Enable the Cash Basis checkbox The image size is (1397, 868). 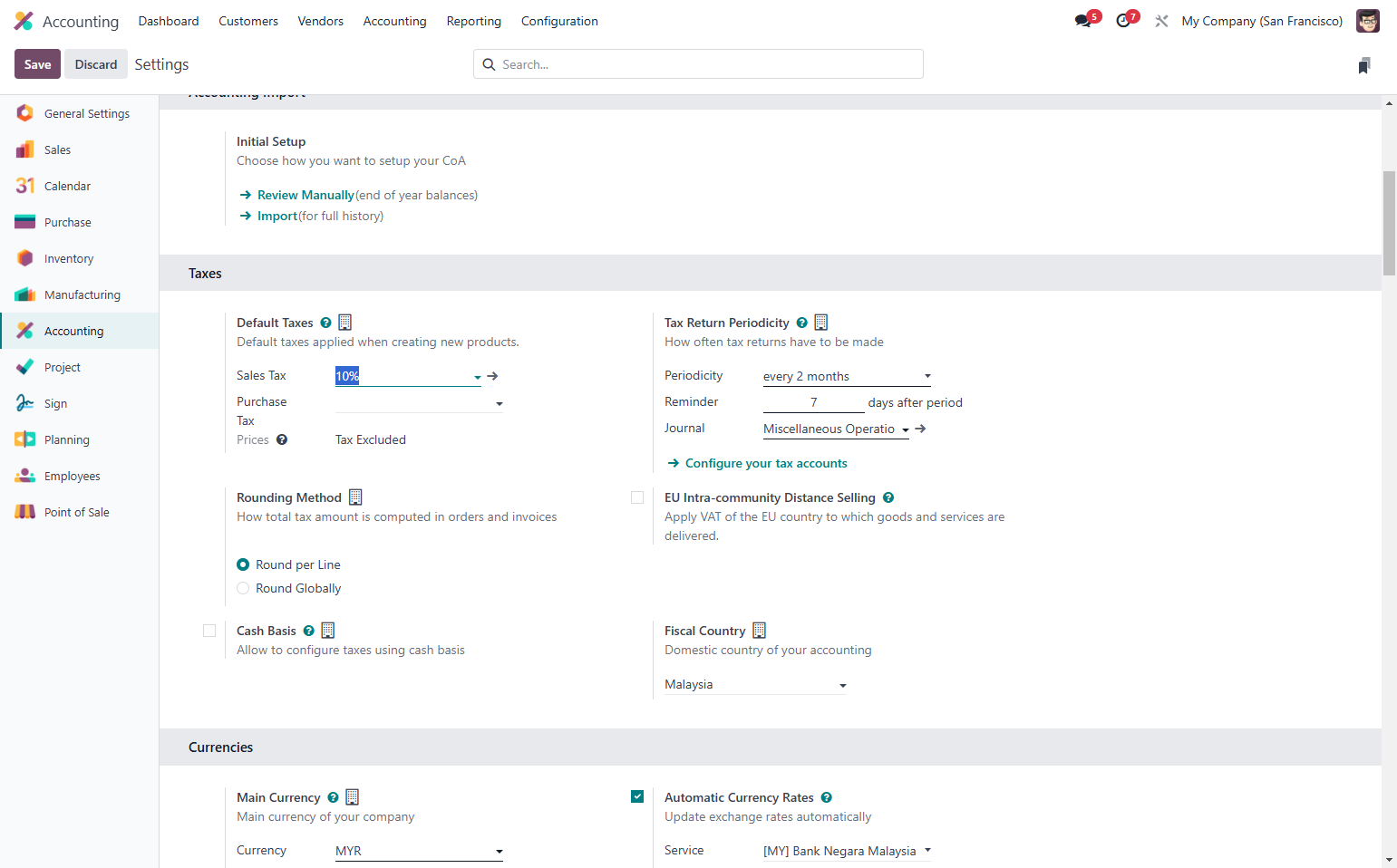209,631
